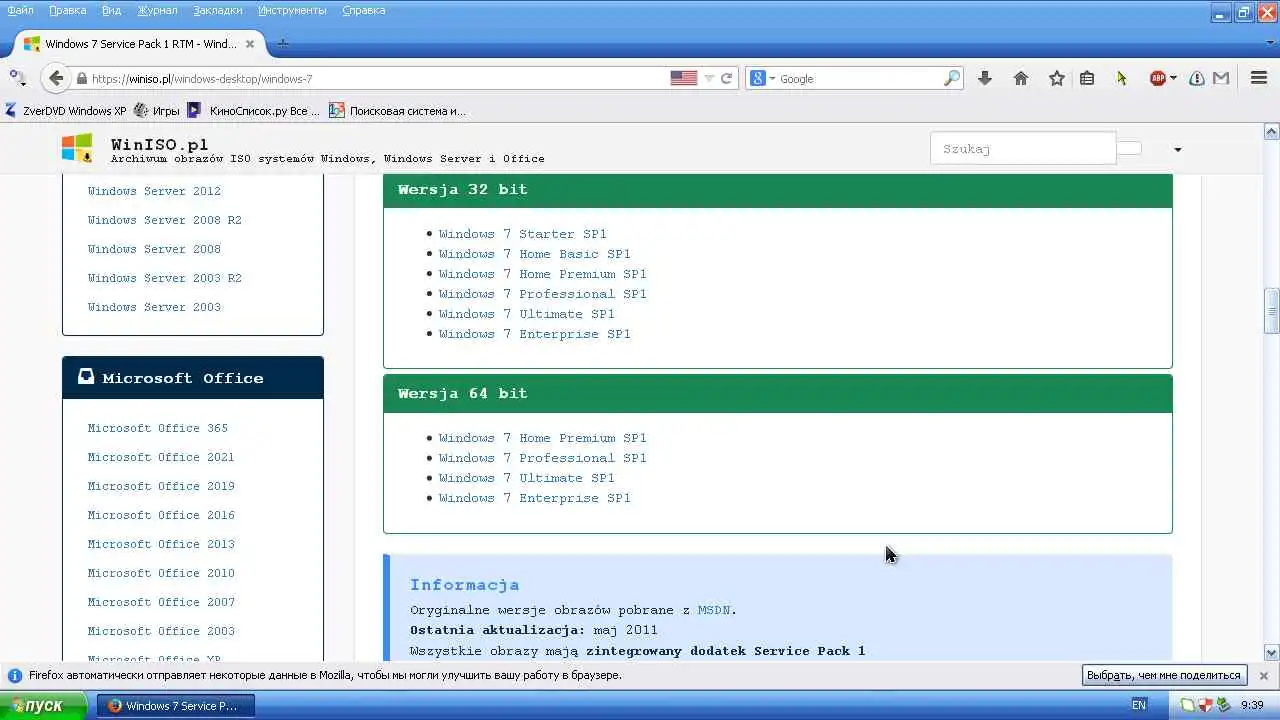Open the Firefox hamburger menu
The width and height of the screenshot is (1280, 720).
tap(1259, 78)
